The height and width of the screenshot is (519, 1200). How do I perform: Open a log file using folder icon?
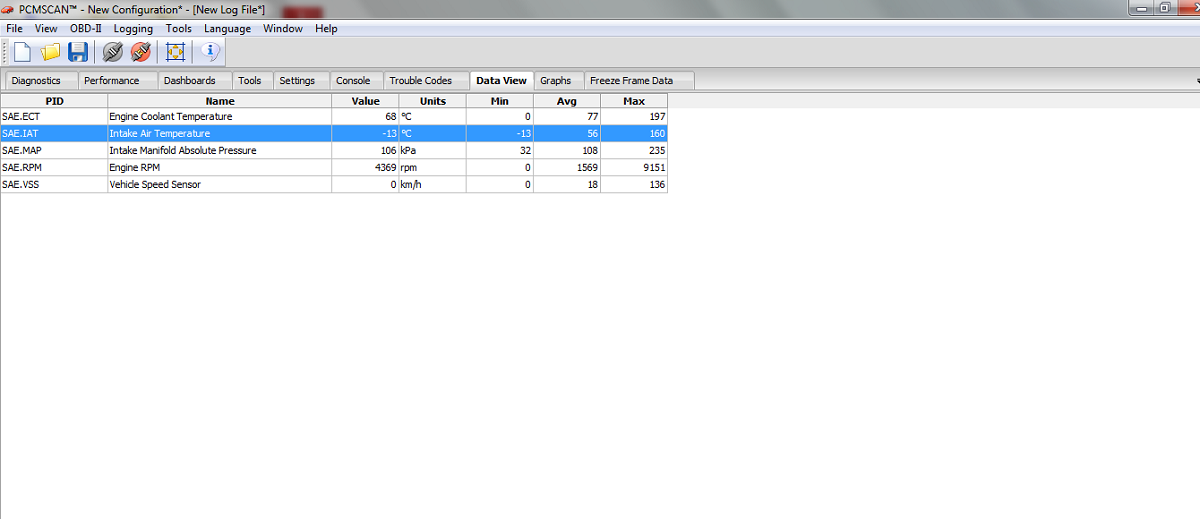coord(50,51)
